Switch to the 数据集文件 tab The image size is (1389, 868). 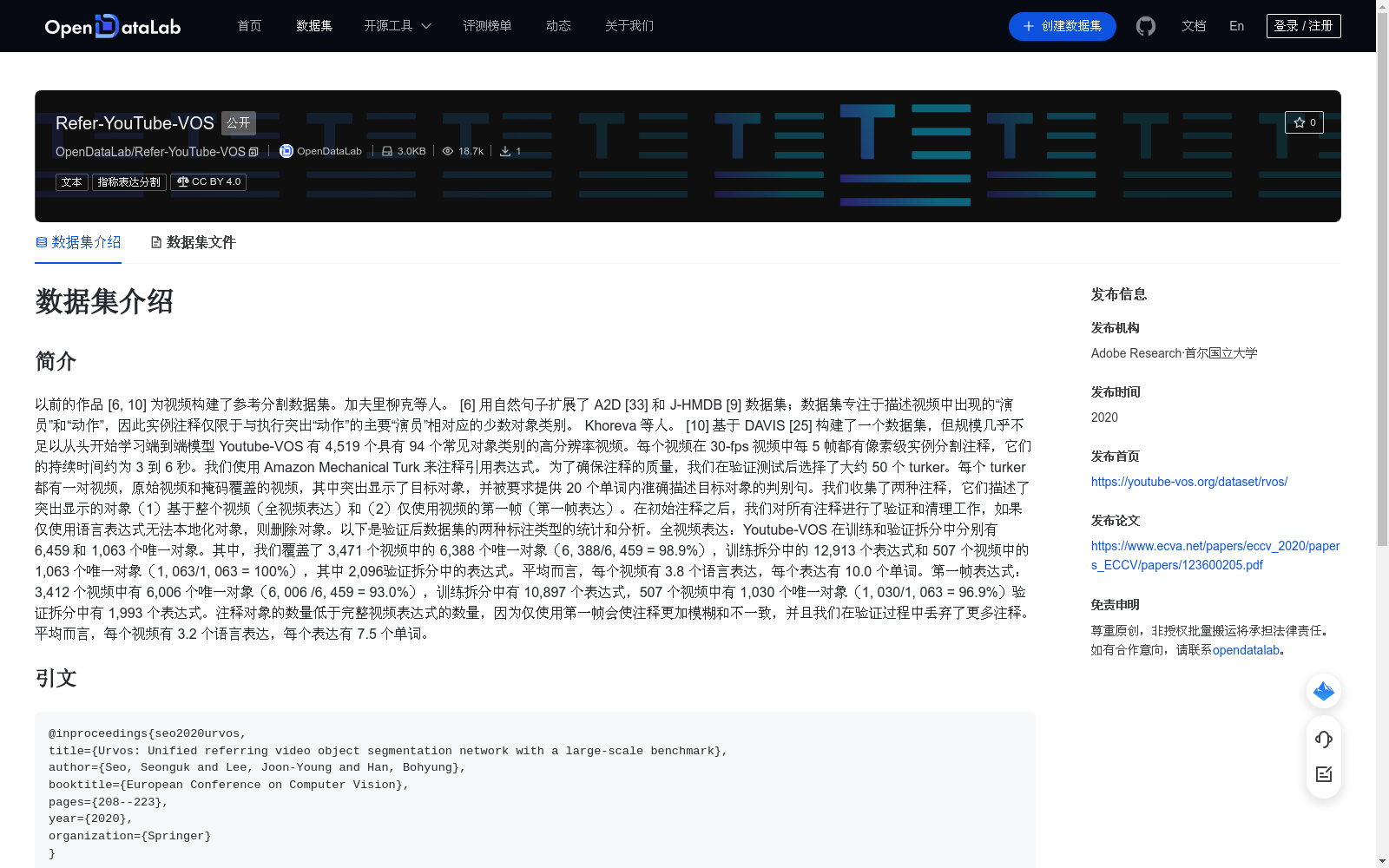click(193, 242)
